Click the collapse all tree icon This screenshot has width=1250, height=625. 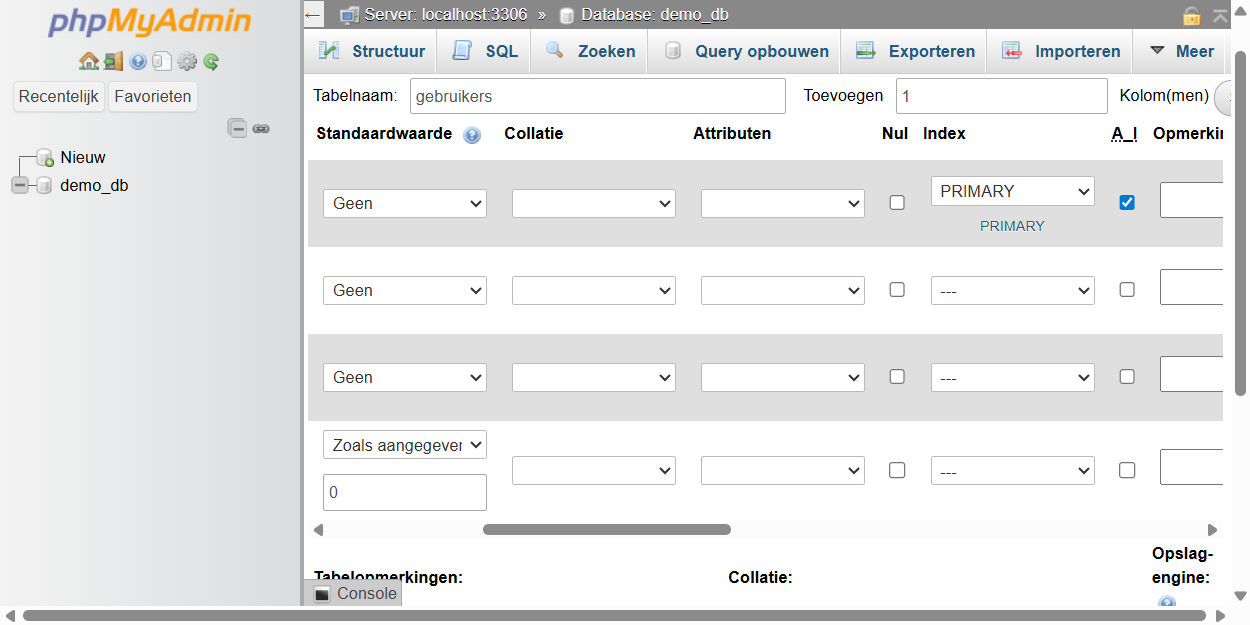point(237,128)
